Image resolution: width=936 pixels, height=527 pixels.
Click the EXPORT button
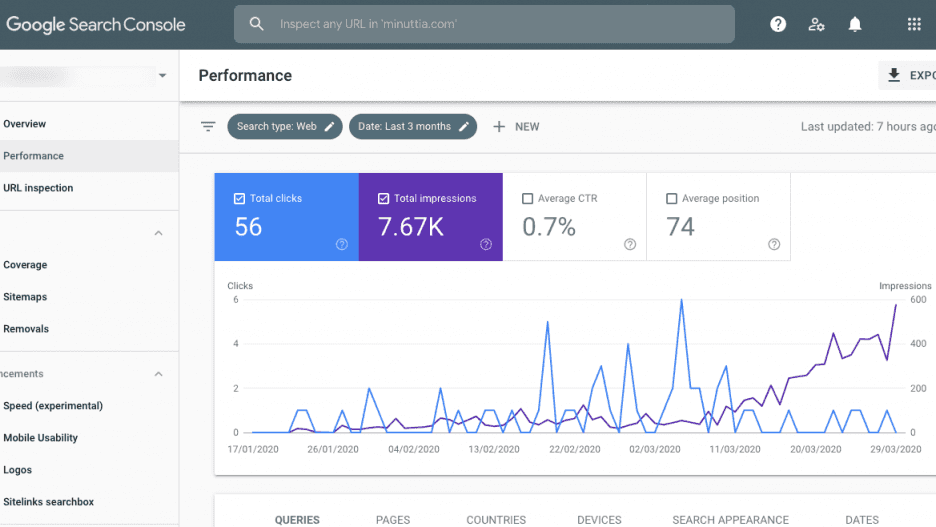click(x=907, y=75)
